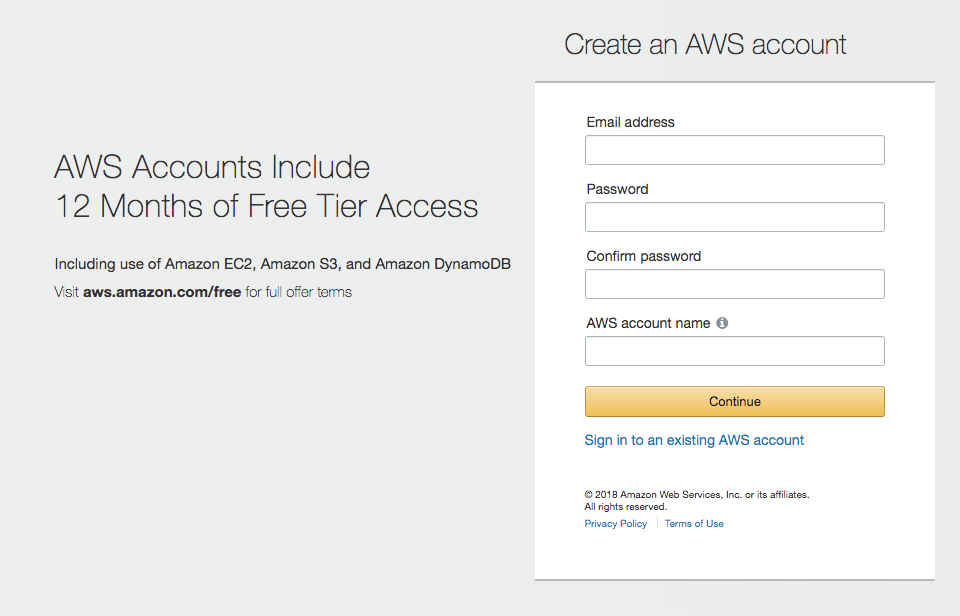Click the AWS account name input field

[734, 351]
